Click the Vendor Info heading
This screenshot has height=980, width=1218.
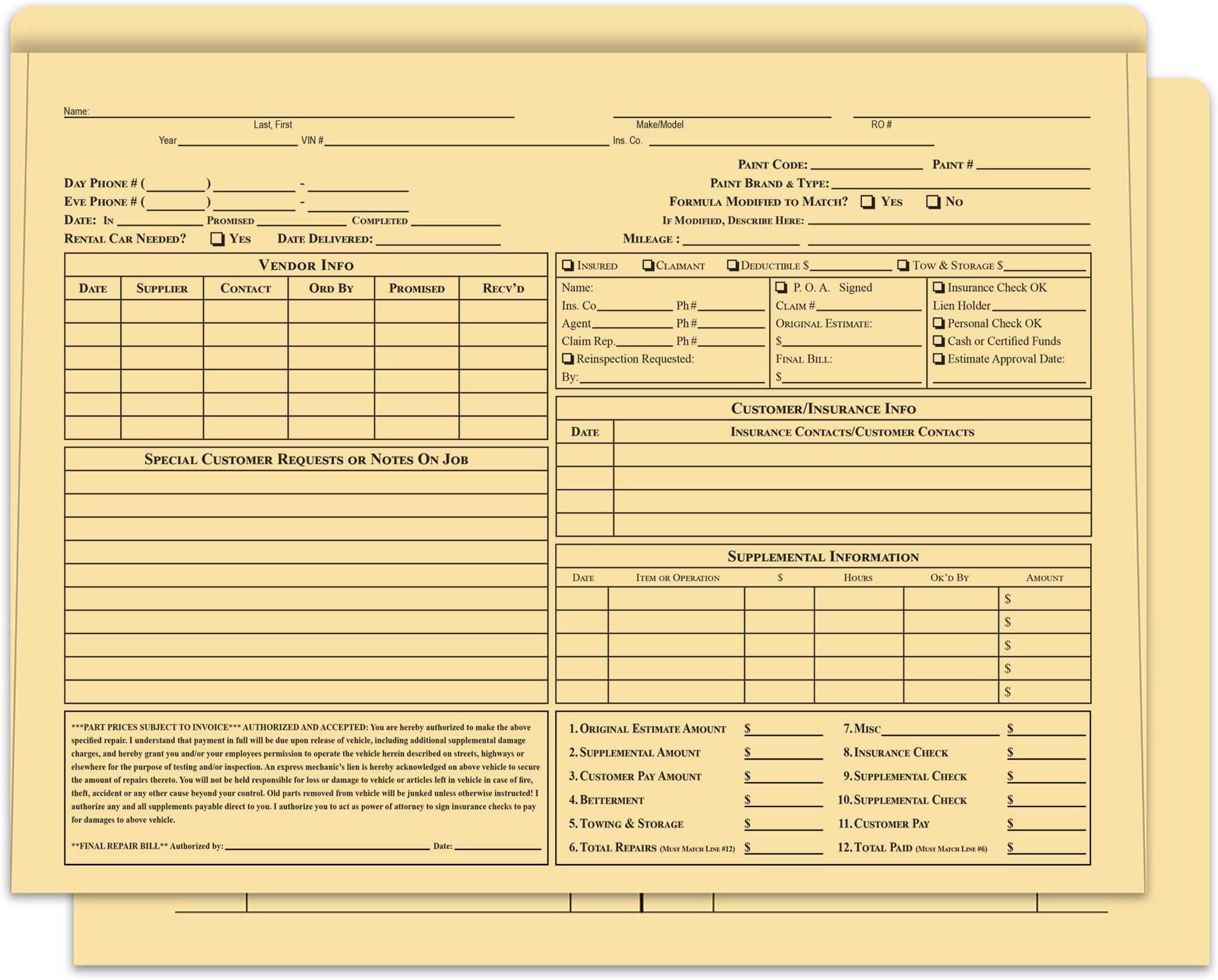coord(306,265)
